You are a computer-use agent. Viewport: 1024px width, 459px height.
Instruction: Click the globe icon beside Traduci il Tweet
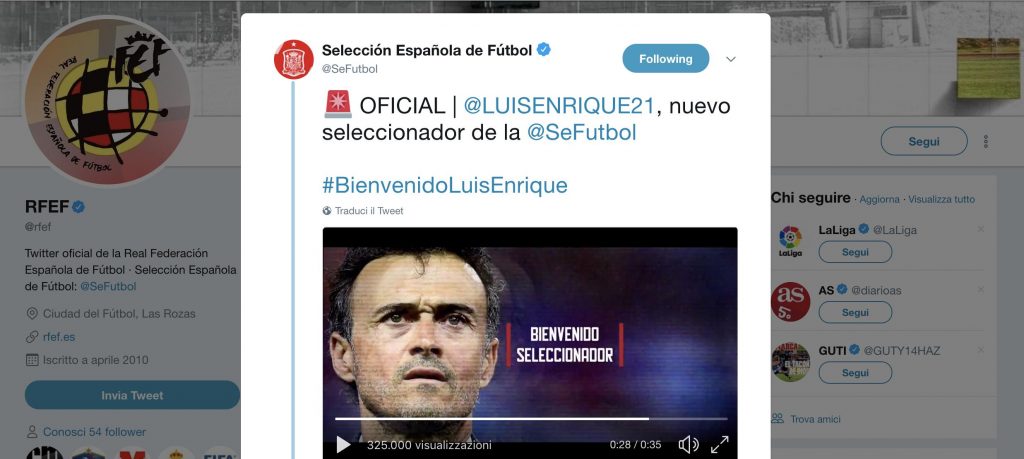click(x=327, y=211)
